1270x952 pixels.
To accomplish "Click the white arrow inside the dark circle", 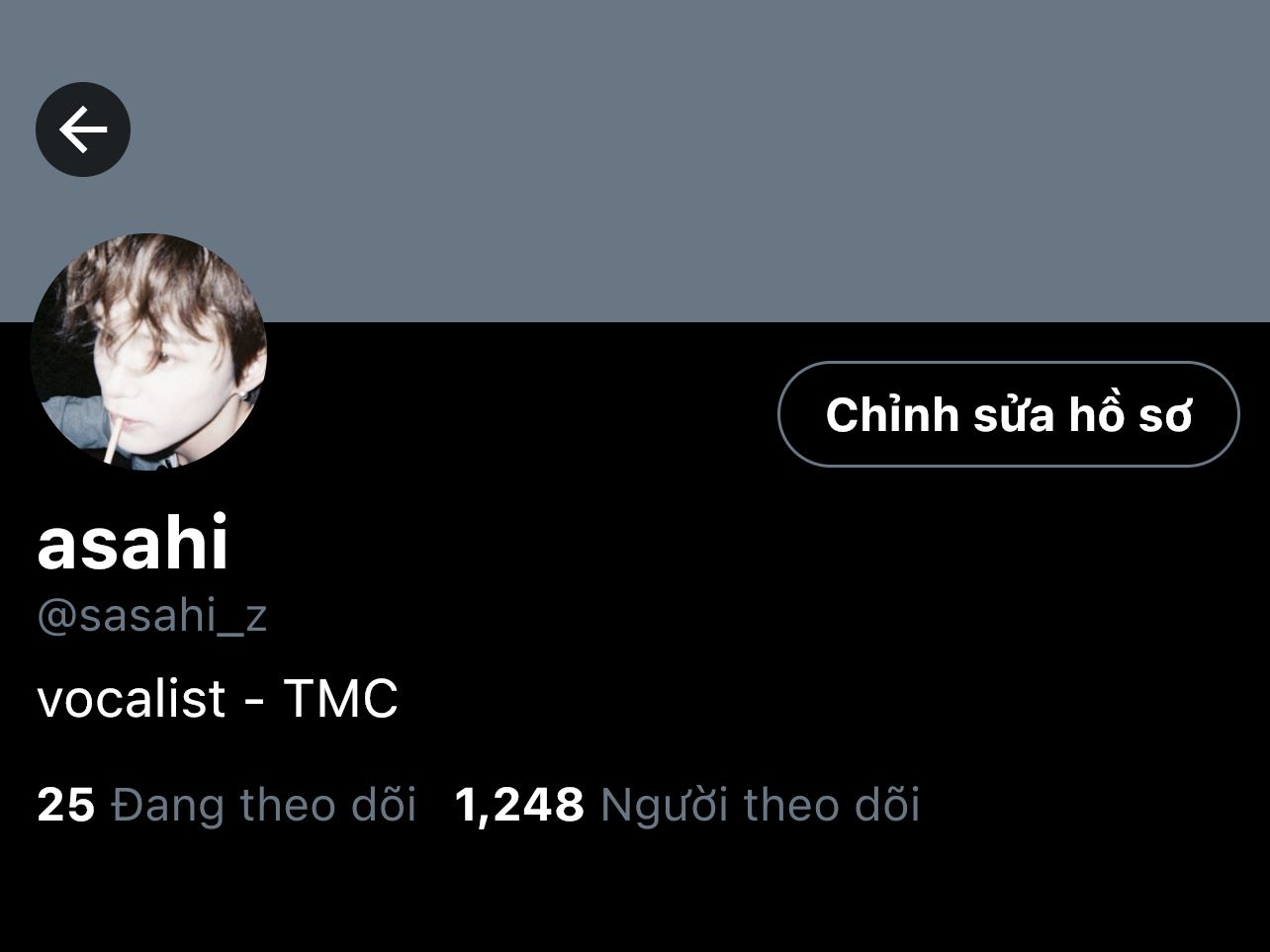I will coord(83,130).
